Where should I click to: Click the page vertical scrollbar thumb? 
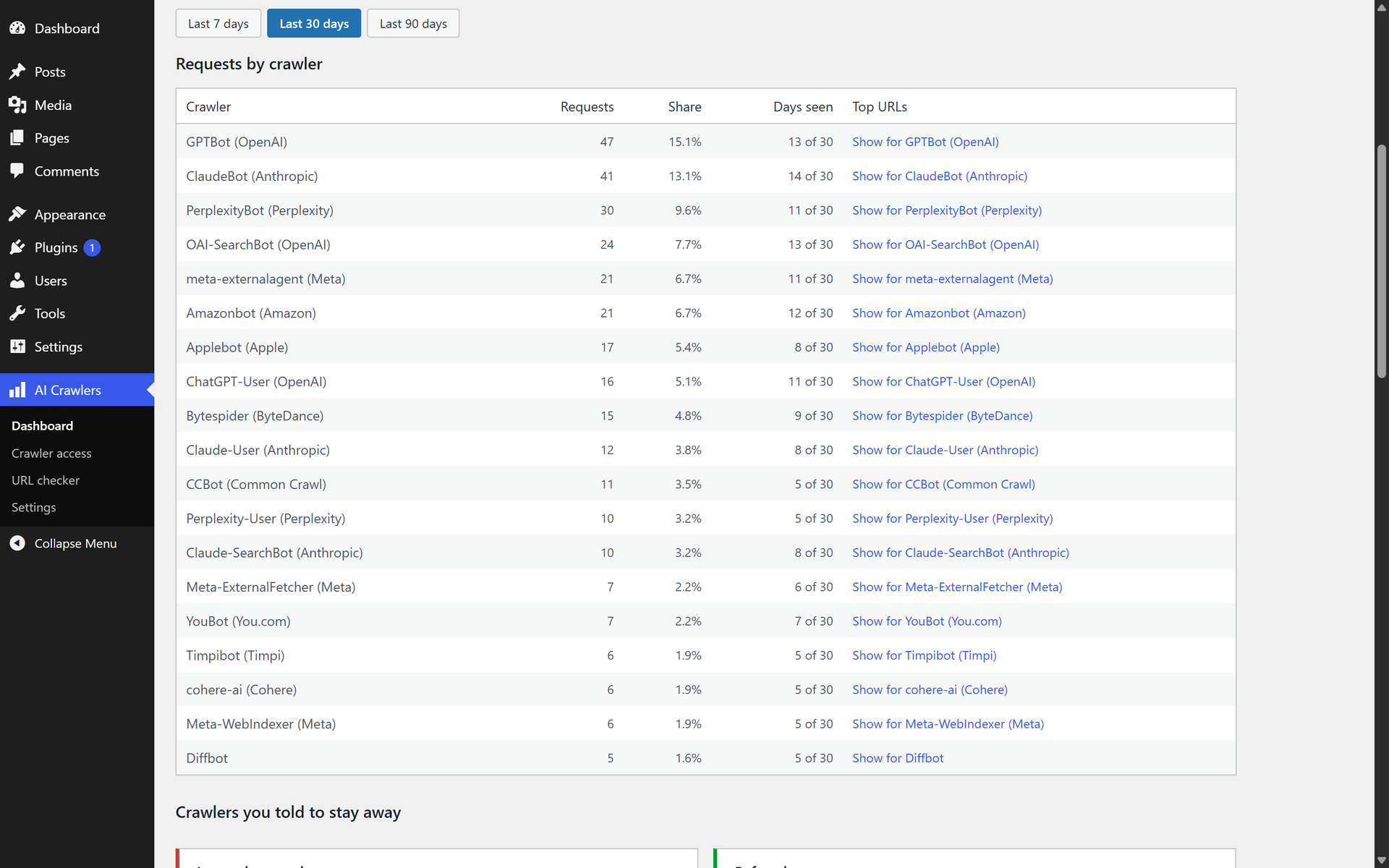coord(1382,261)
